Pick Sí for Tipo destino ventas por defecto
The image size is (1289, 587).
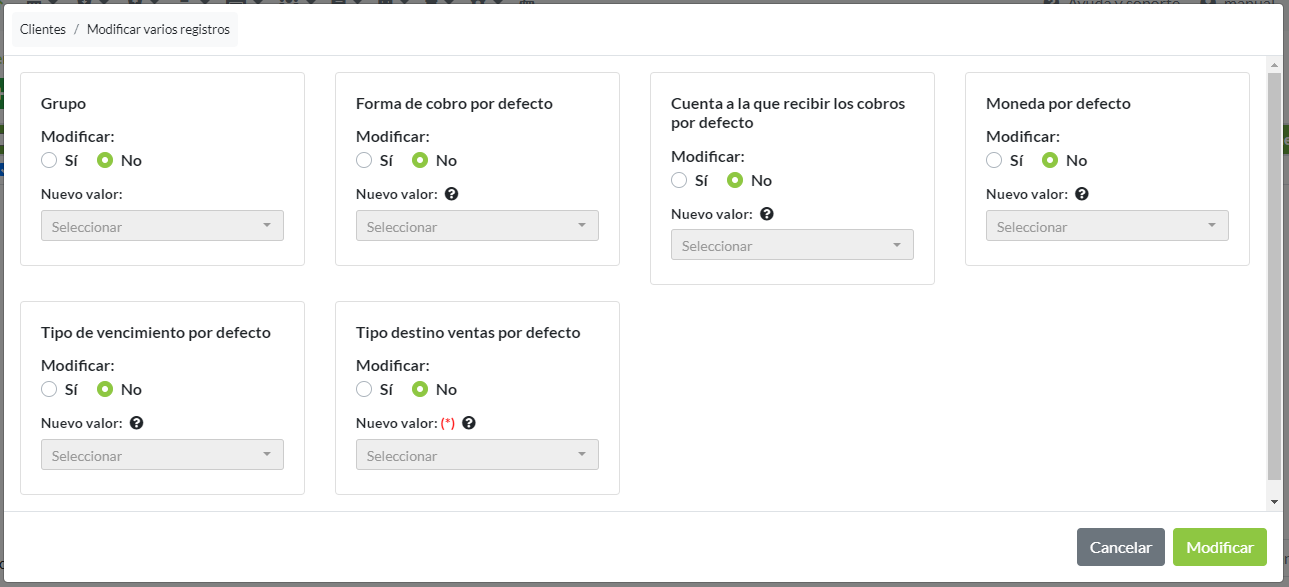[x=364, y=389]
